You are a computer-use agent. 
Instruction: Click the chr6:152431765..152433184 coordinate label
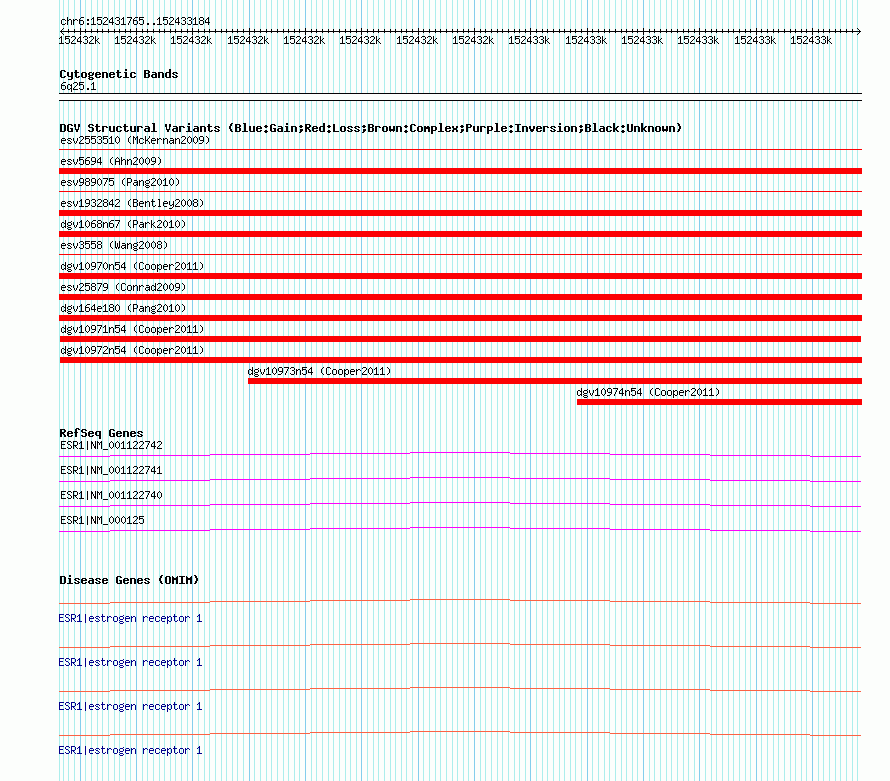tap(135, 21)
